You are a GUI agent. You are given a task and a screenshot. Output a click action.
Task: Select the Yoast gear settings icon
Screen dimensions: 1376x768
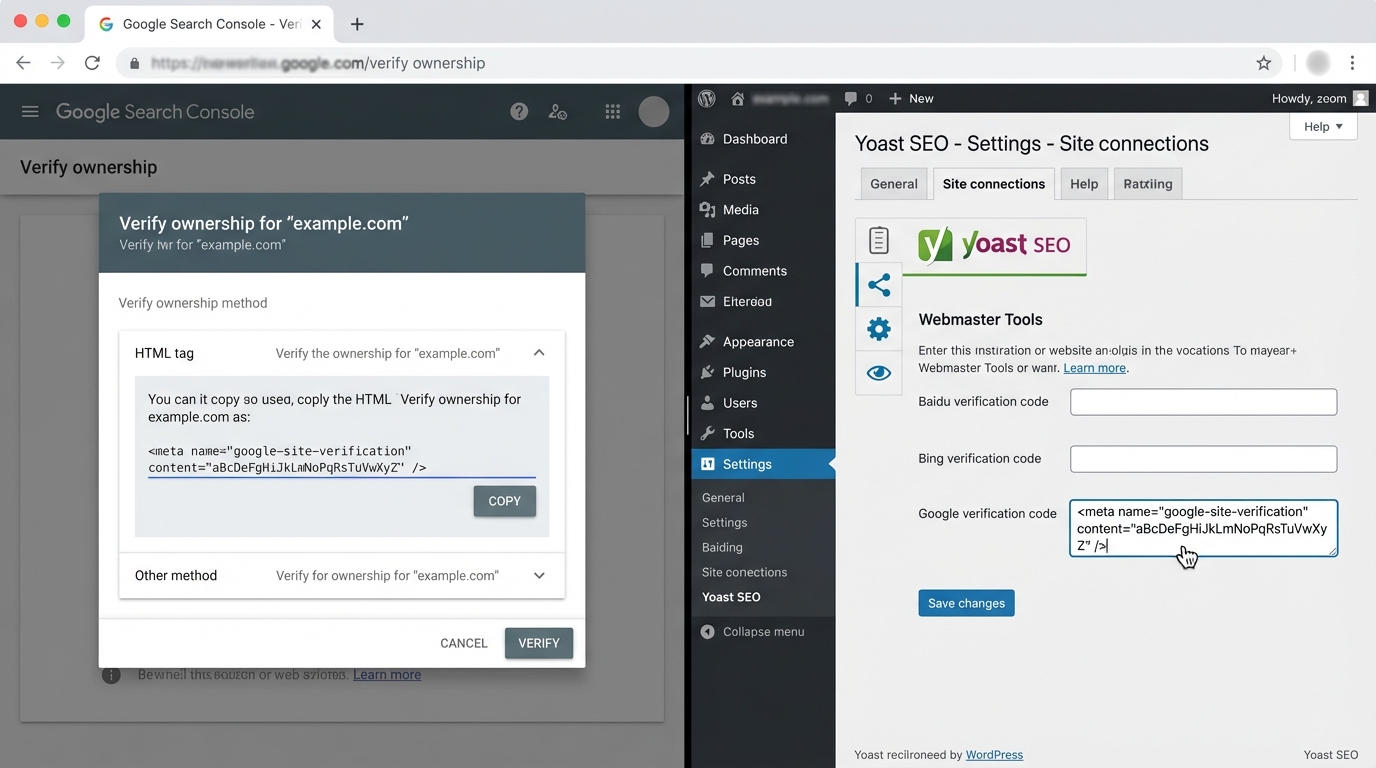[x=878, y=328]
